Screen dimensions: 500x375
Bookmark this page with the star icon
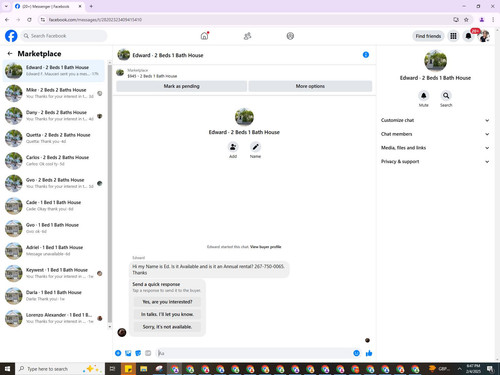tap(466, 20)
